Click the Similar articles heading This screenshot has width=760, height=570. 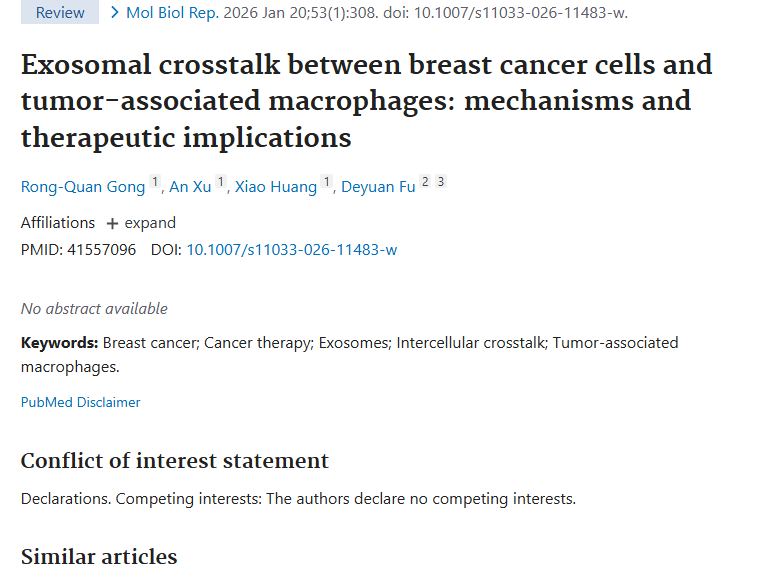click(99, 557)
